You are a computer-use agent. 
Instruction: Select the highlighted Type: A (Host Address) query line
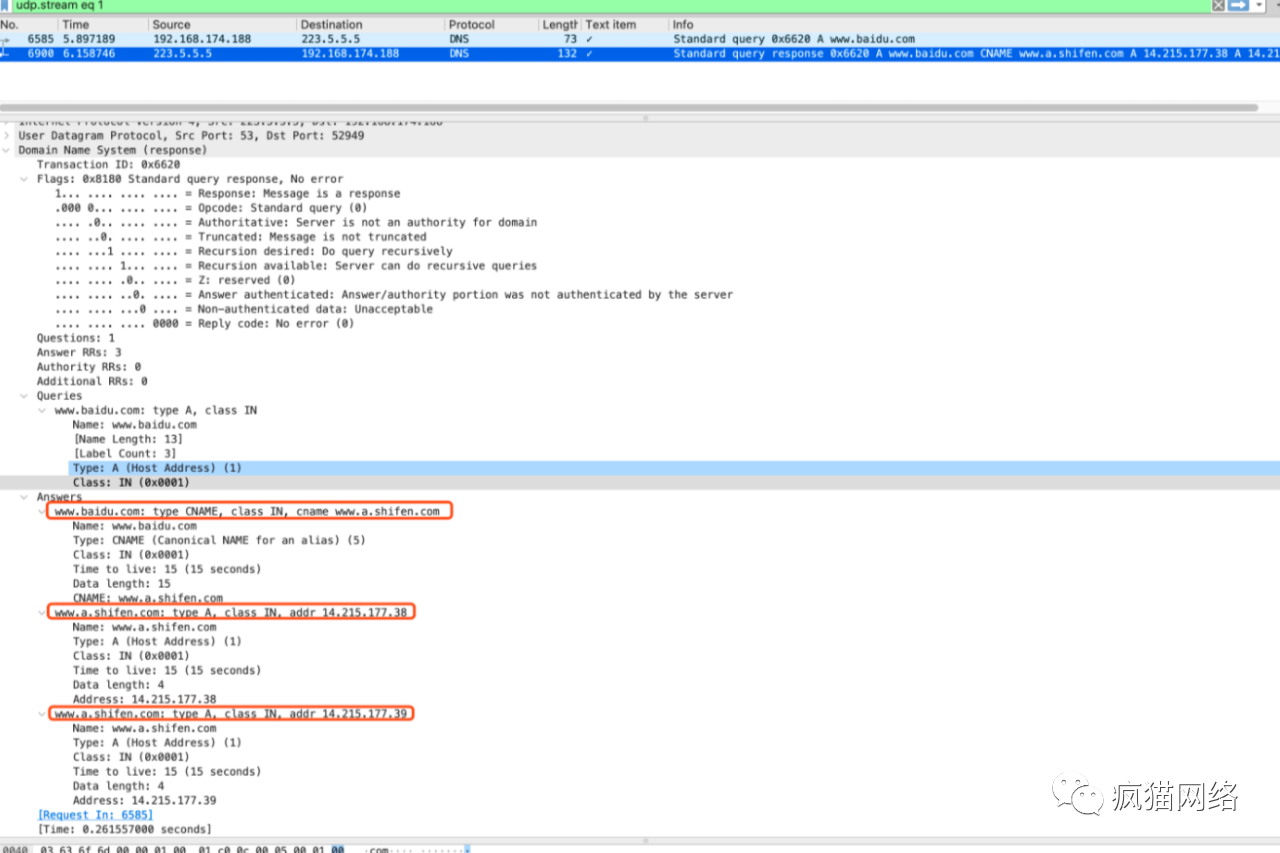(675, 468)
